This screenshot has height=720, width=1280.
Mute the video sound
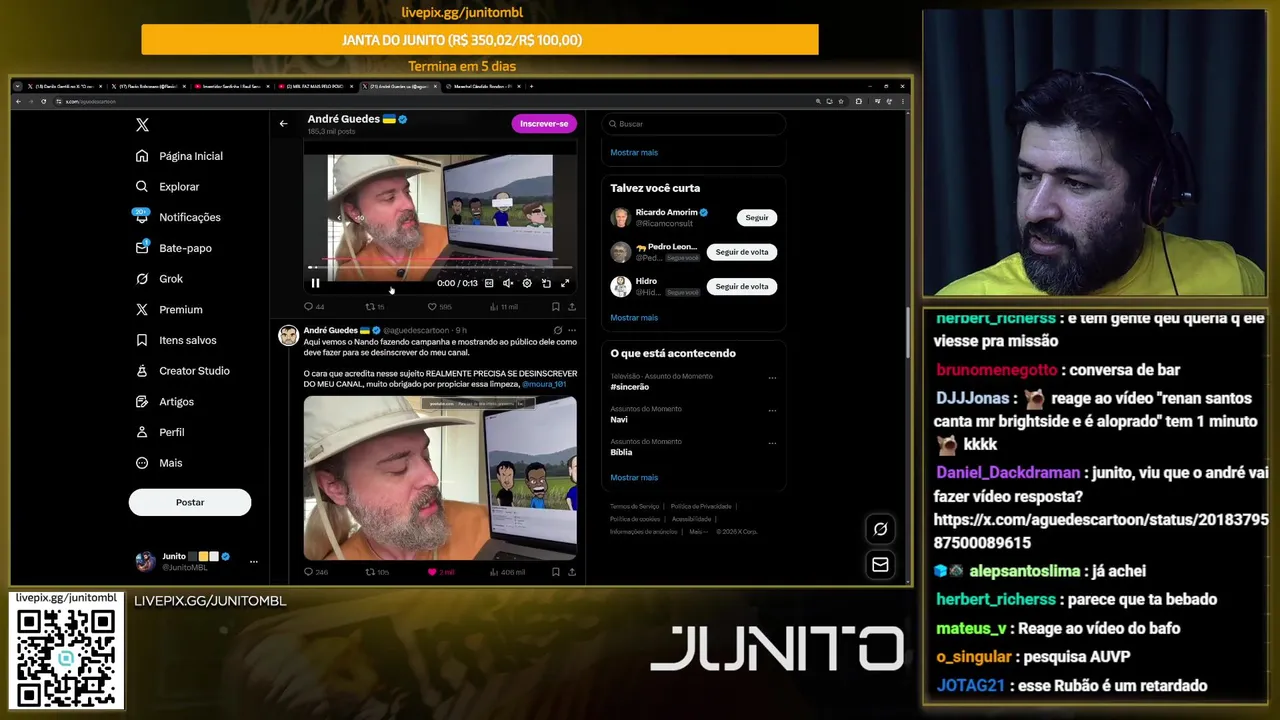[x=508, y=283]
